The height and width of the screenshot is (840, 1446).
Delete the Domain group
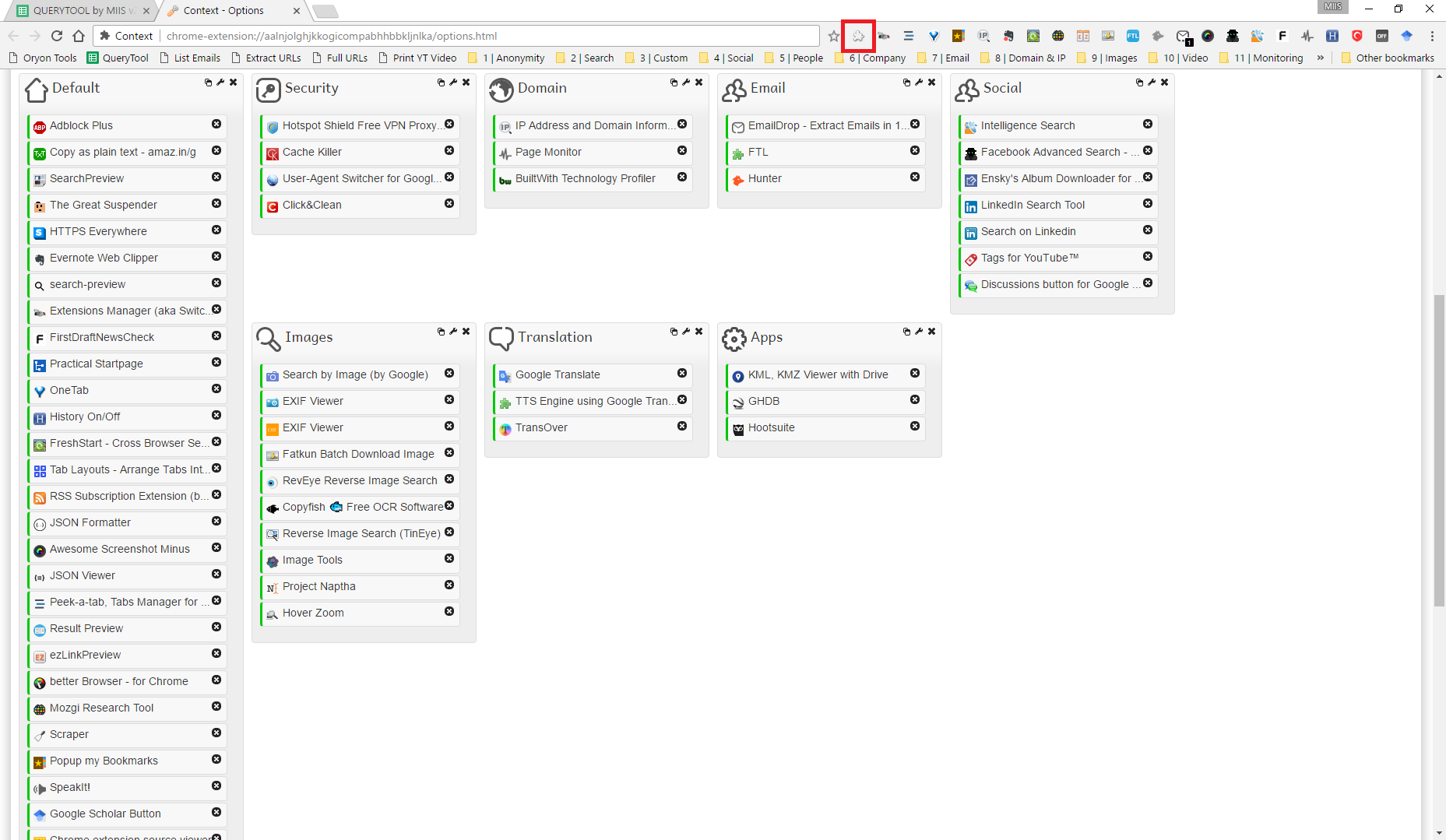(x=698, y=82)
